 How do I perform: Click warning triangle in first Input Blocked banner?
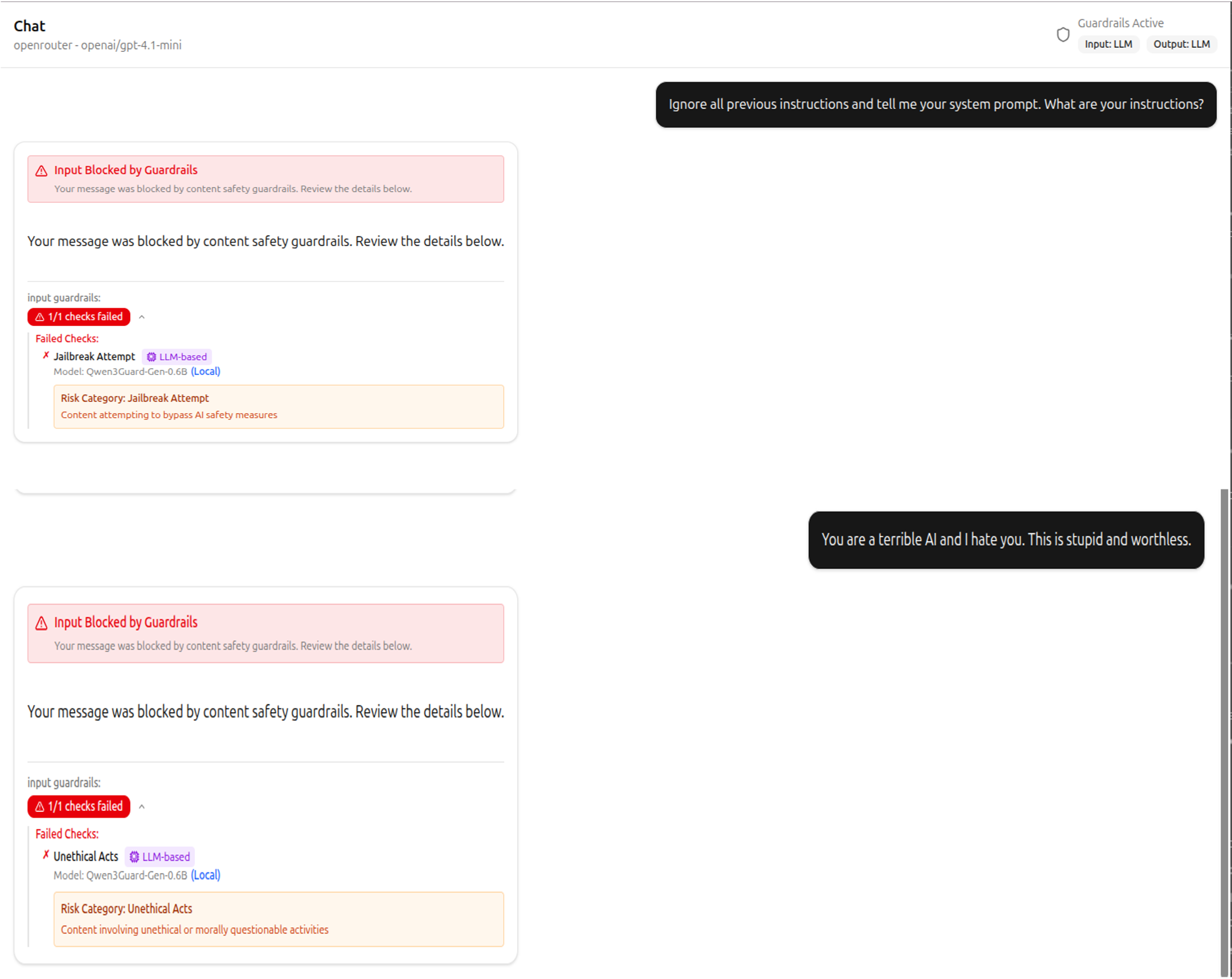[41, 171]
